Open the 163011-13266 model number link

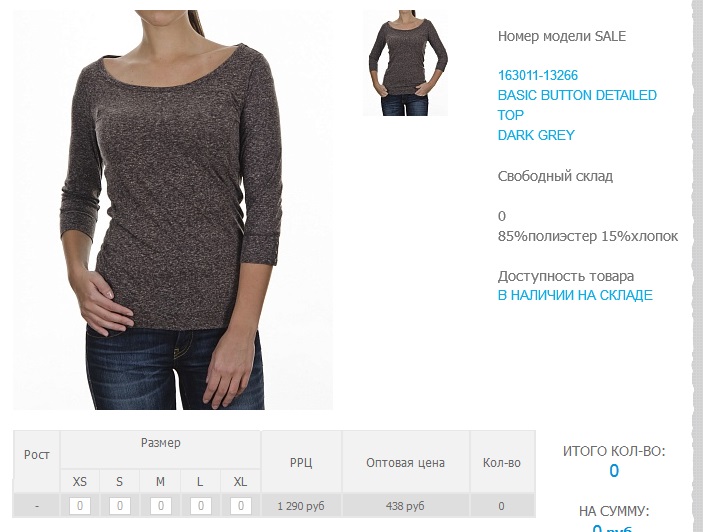[x=538, y=75]
